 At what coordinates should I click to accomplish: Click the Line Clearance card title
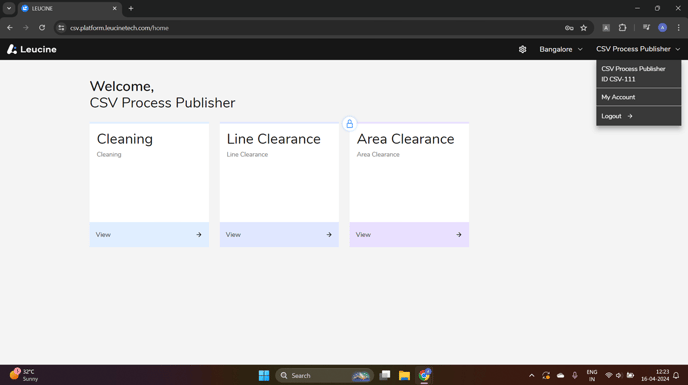pos(273,139)
